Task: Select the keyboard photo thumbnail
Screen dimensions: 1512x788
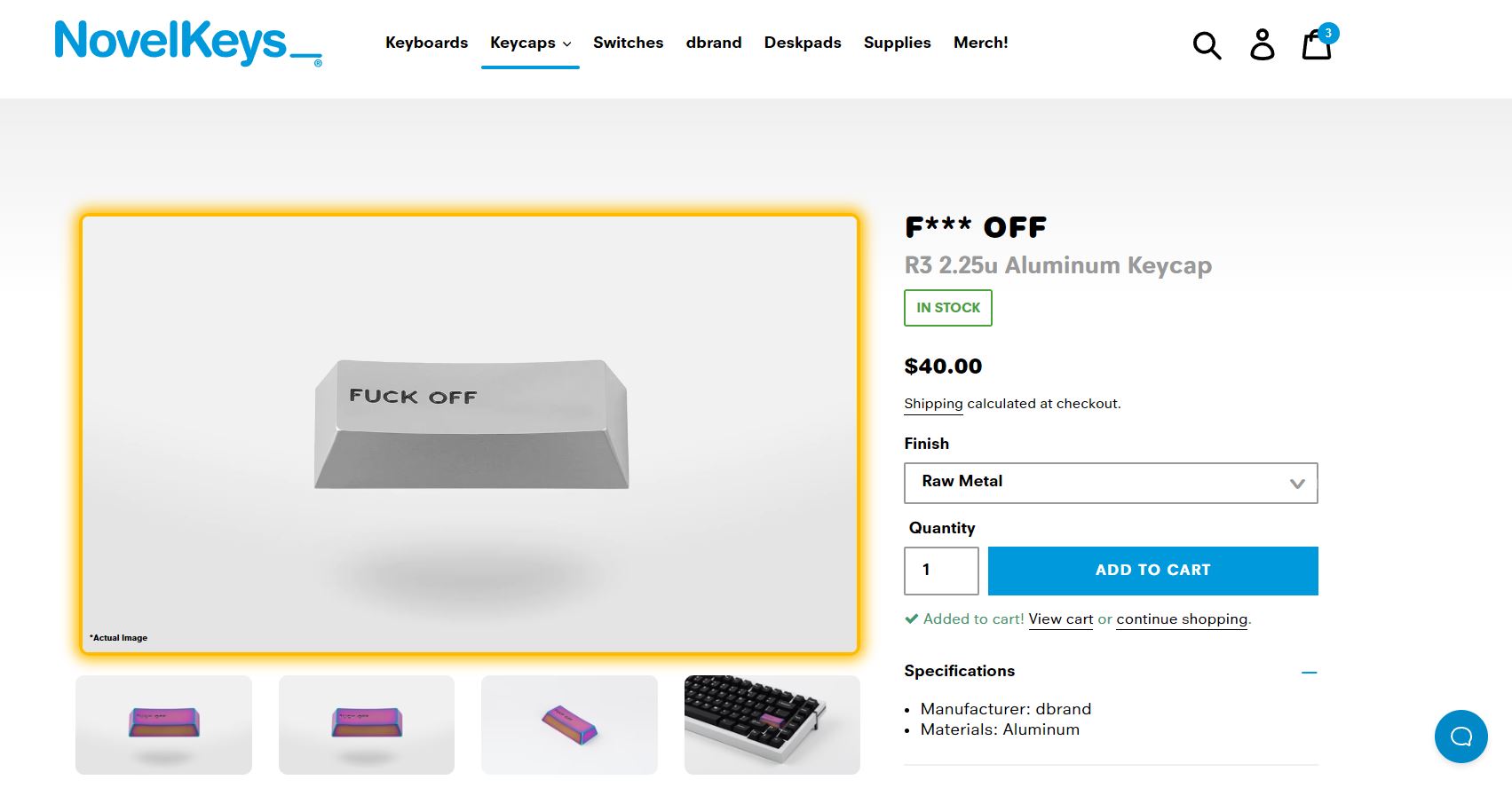Action: 772,724
